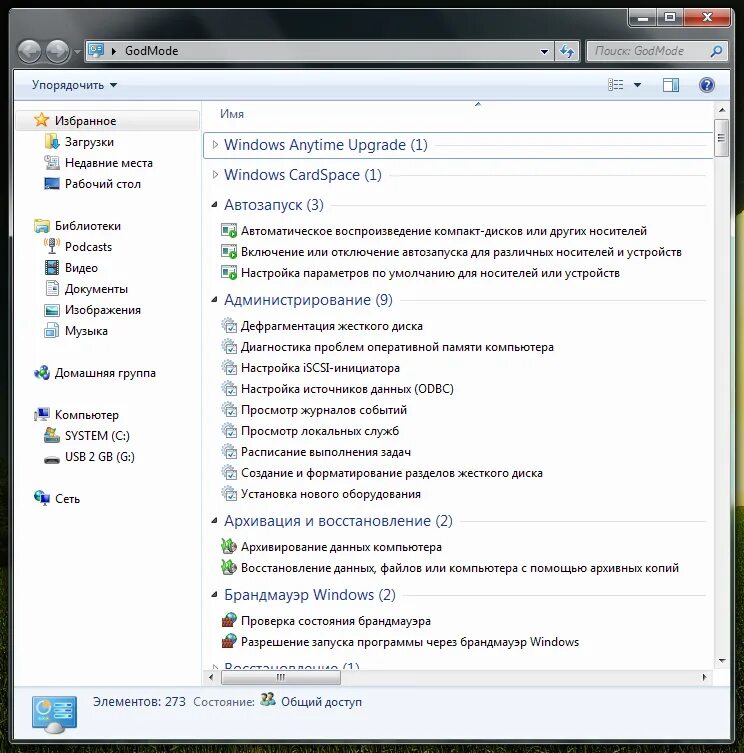Collapse the Брандмауэр Windows group

tap(215, 595)
